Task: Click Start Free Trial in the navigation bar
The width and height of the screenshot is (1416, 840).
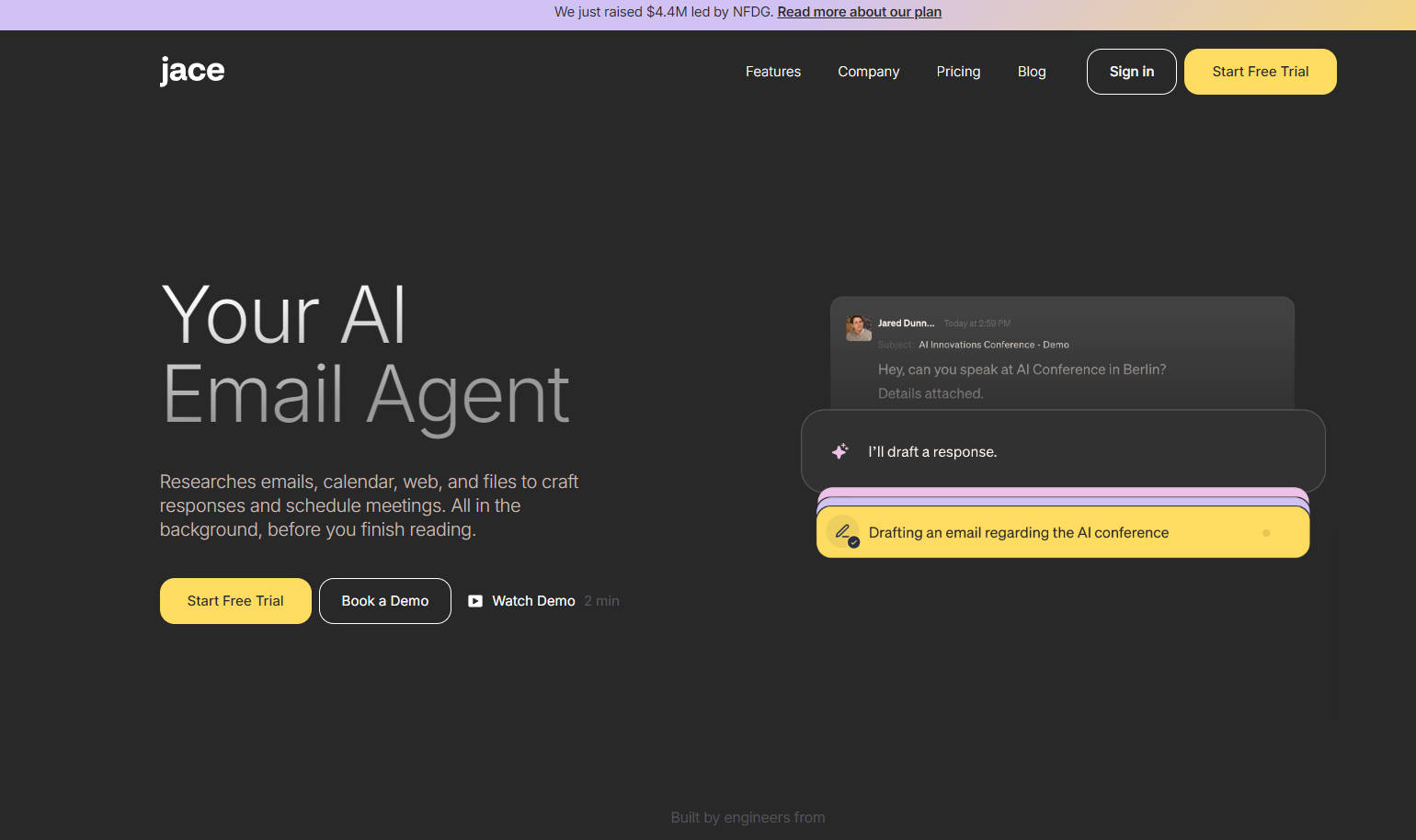Action: 1260,72
